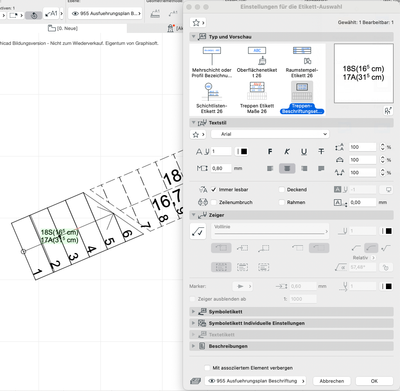
Task: Open Volllinie line type dropdown
Action: (x=270, y=231)
